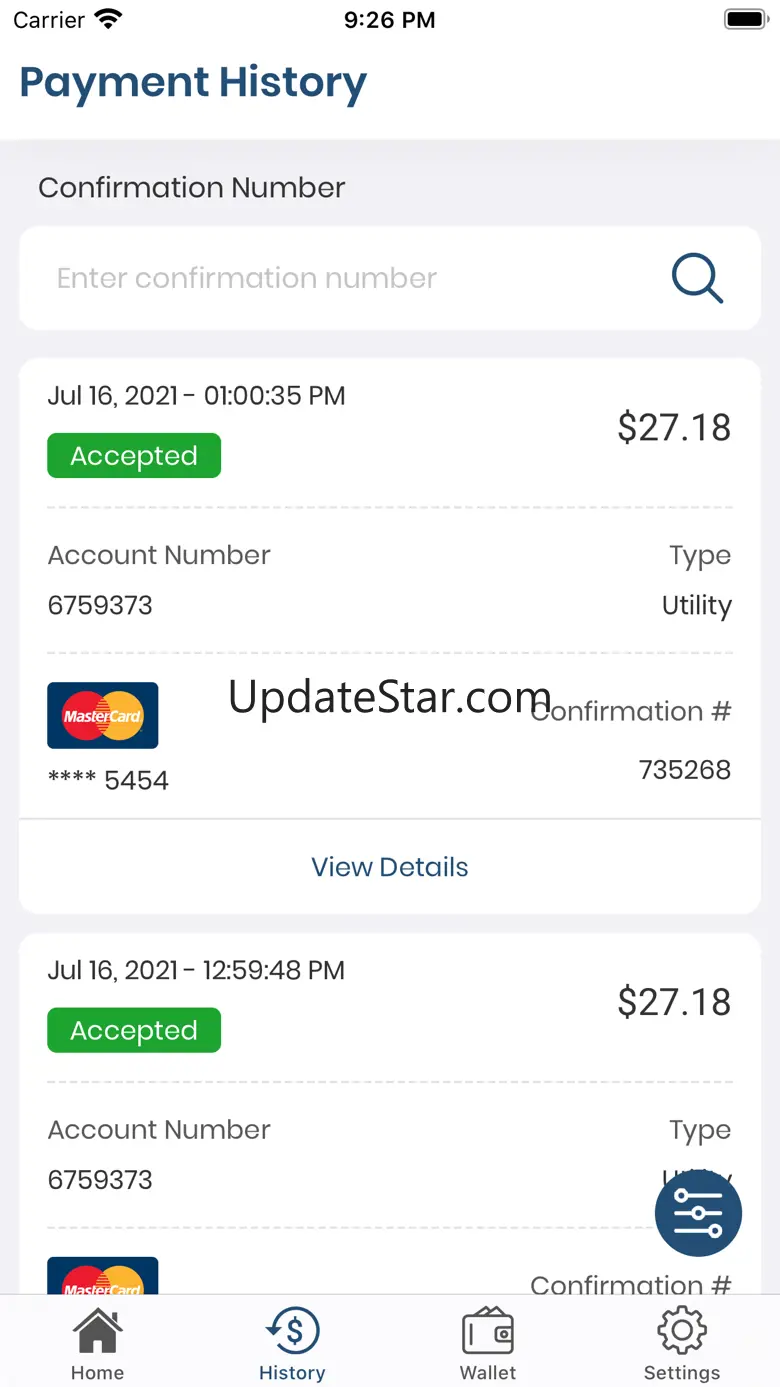Switch to the Settings tab label
780x1387 pixels.
tap(682, 1373)
